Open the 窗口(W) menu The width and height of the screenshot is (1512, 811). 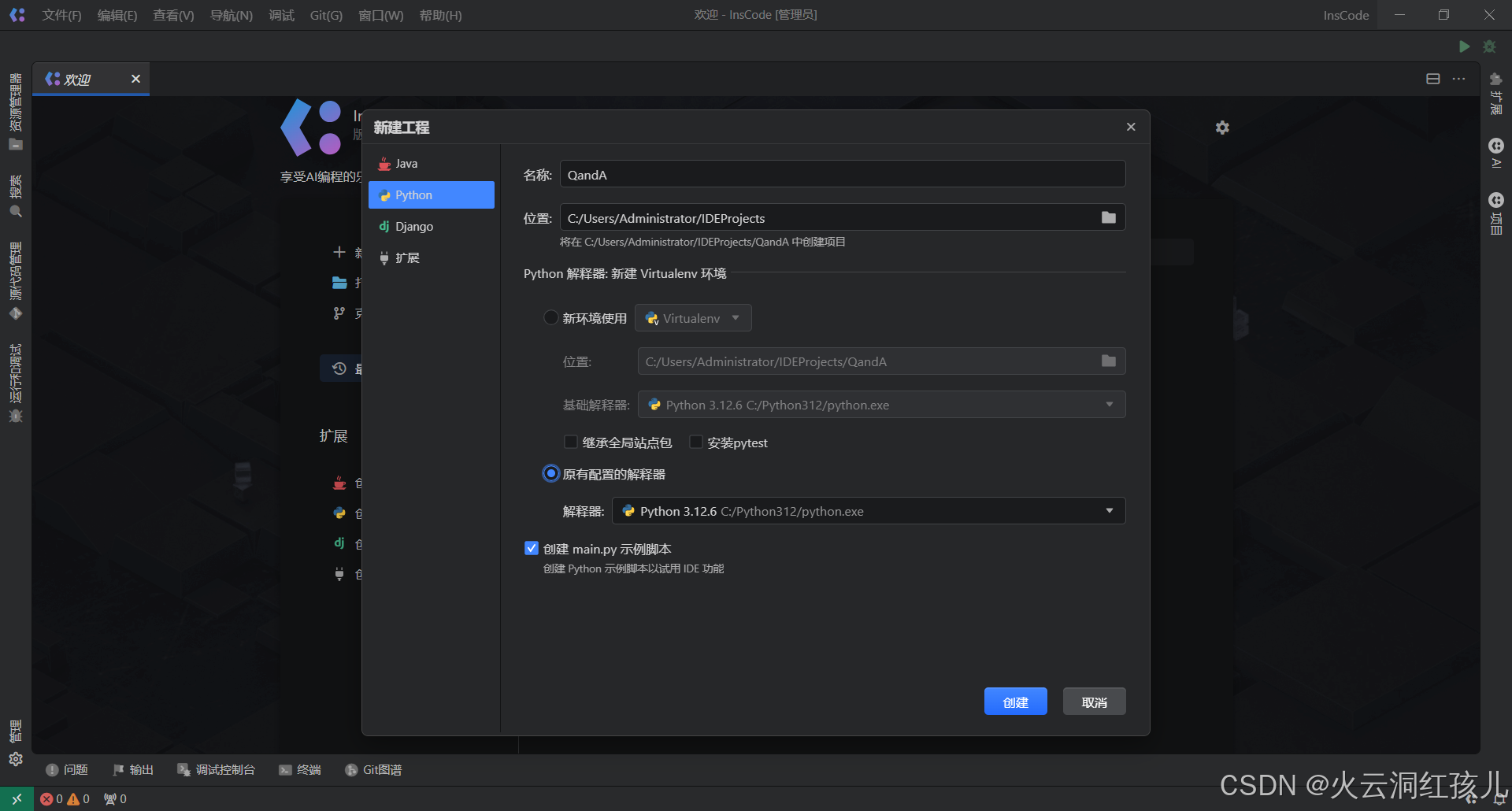[381, 15]
